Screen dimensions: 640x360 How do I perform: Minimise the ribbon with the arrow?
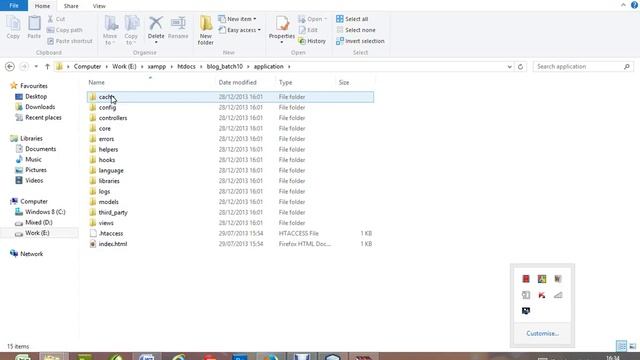[x=623, y=5]
